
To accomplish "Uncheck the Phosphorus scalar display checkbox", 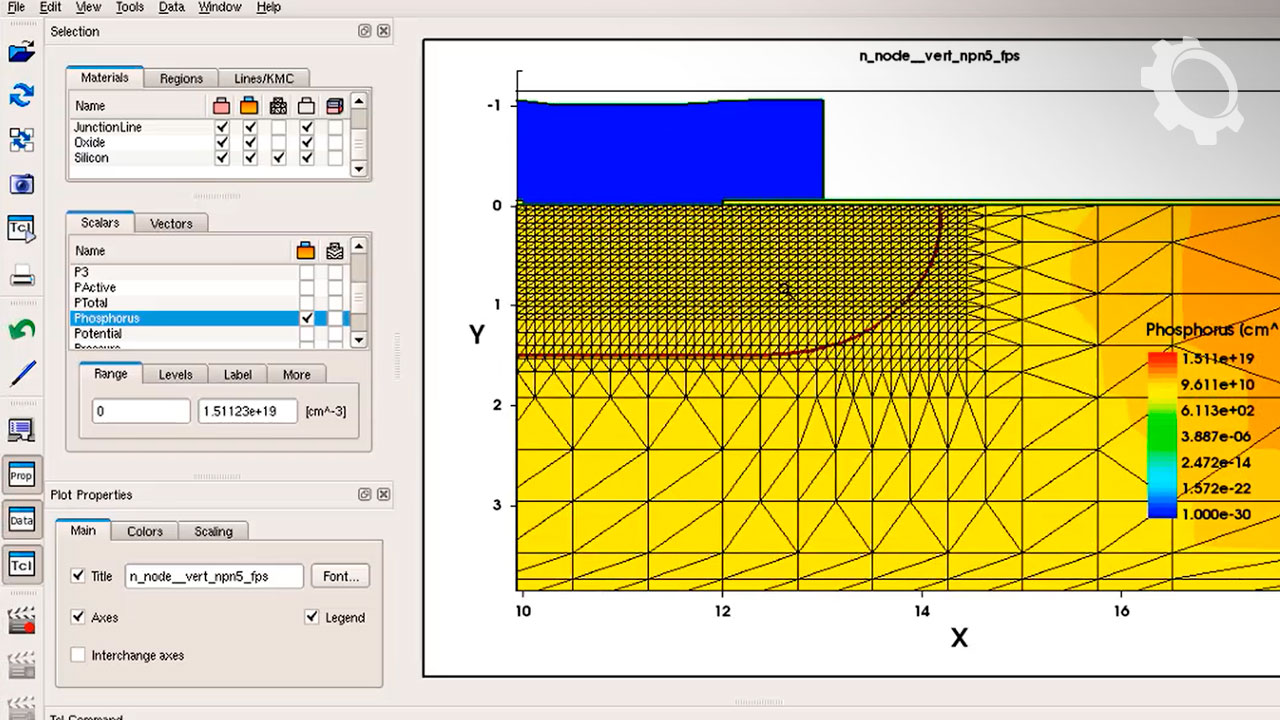I will pos(307,318).
